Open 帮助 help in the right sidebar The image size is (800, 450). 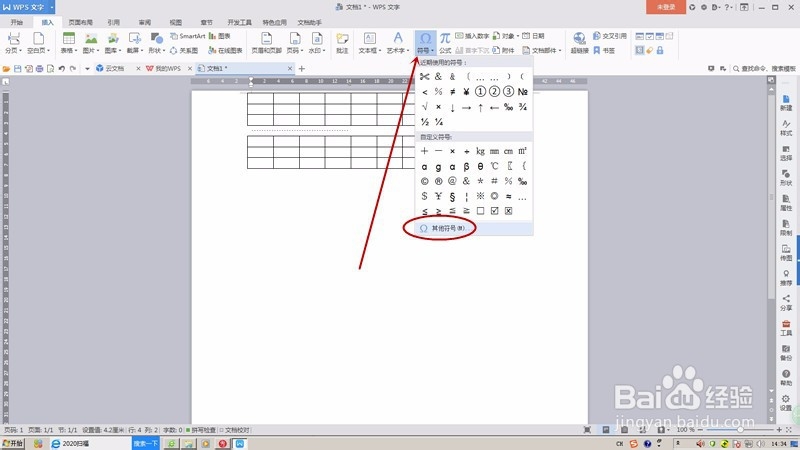[x=786, y=378]
